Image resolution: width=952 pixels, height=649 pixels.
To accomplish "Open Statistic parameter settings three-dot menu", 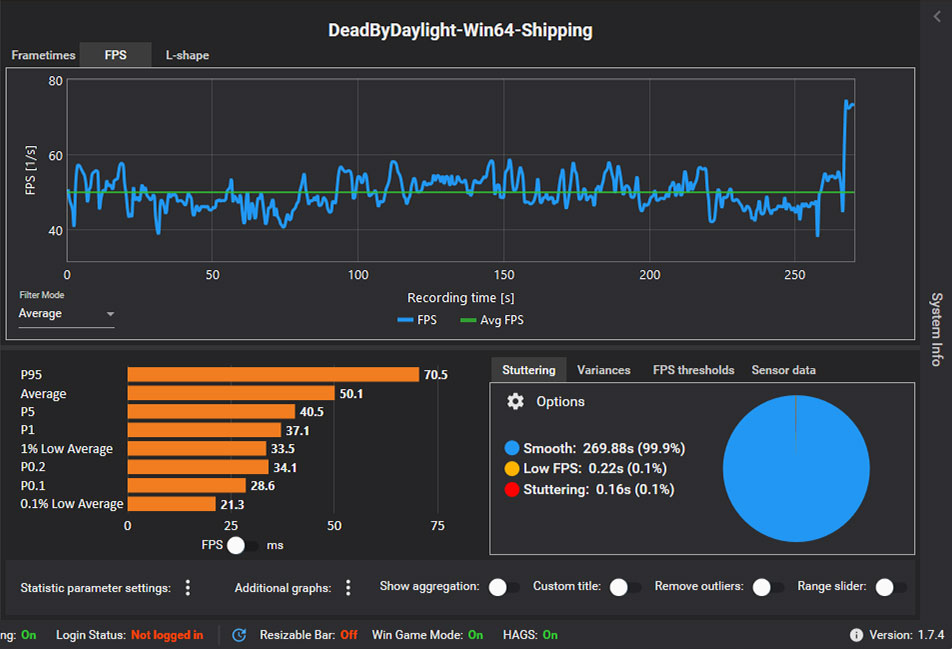I will point(187,588).
